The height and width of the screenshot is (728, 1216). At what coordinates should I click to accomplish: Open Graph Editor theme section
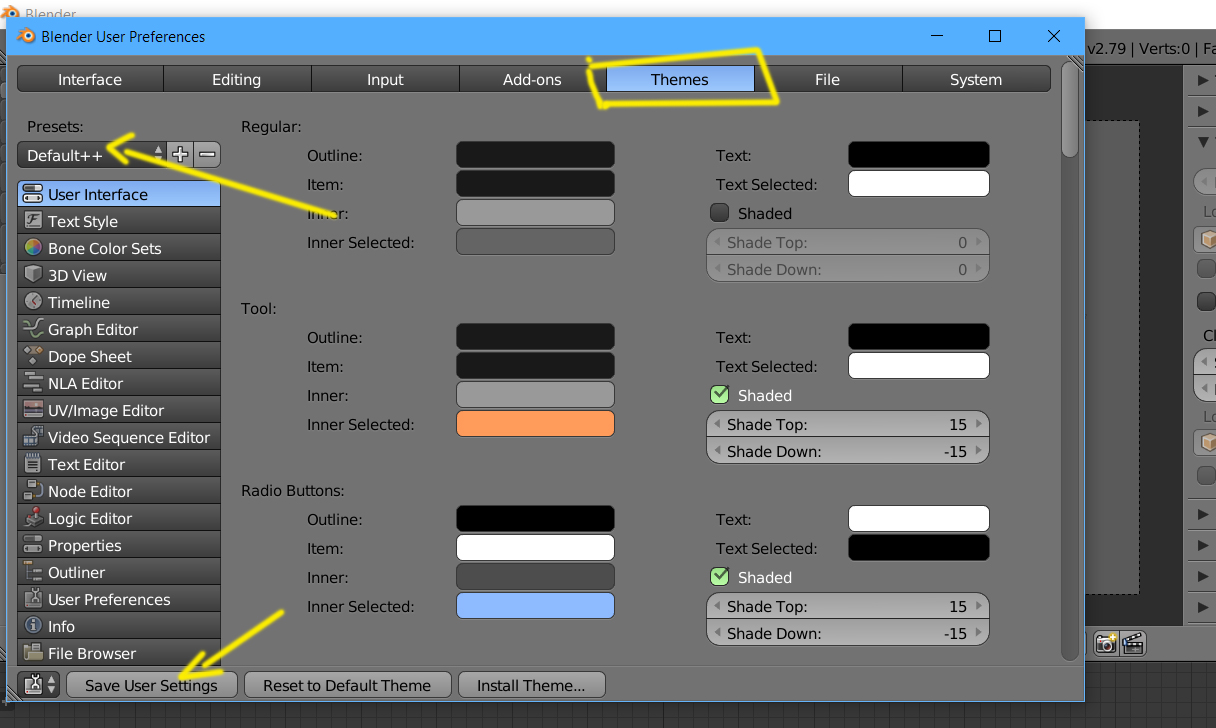119,329
